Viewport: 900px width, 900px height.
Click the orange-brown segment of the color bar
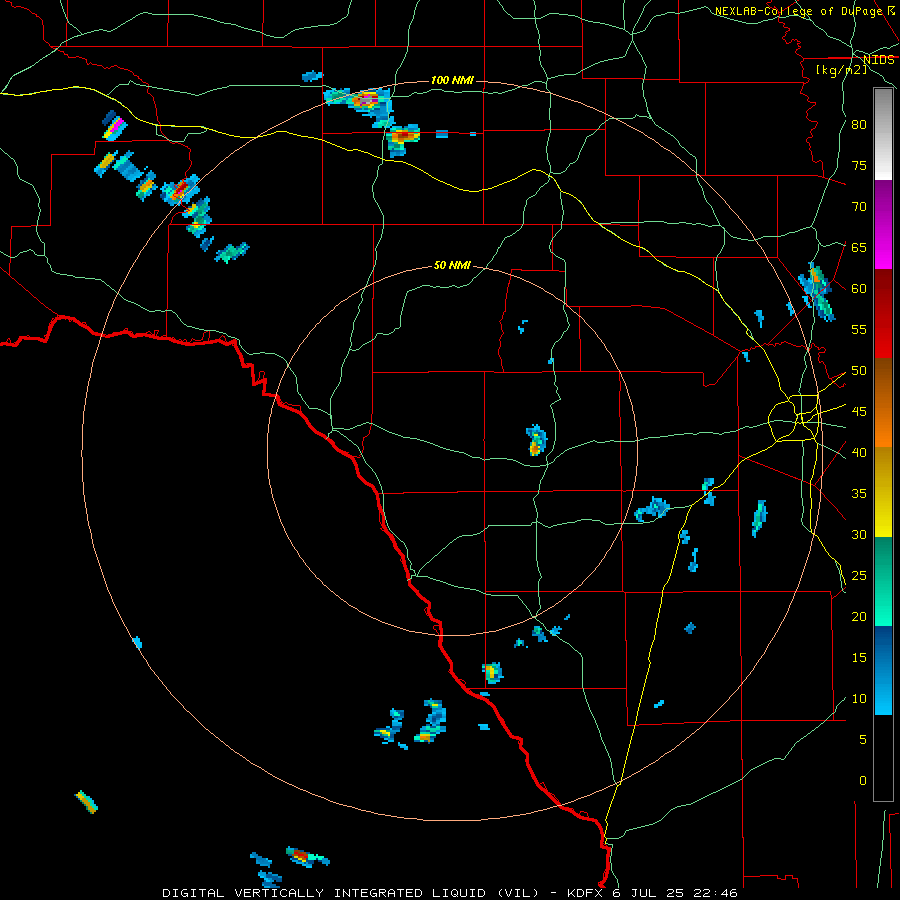883,403
